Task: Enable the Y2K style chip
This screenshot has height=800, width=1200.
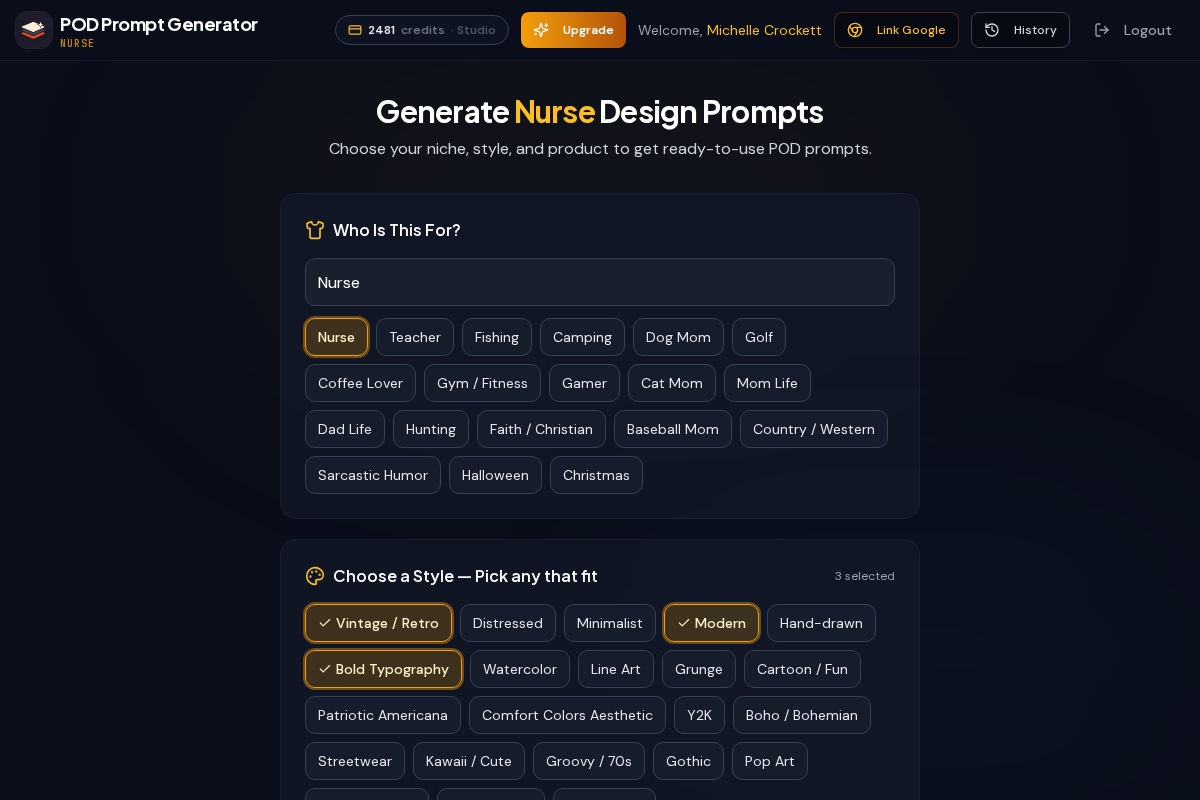Action: click(x=699, y=715)
